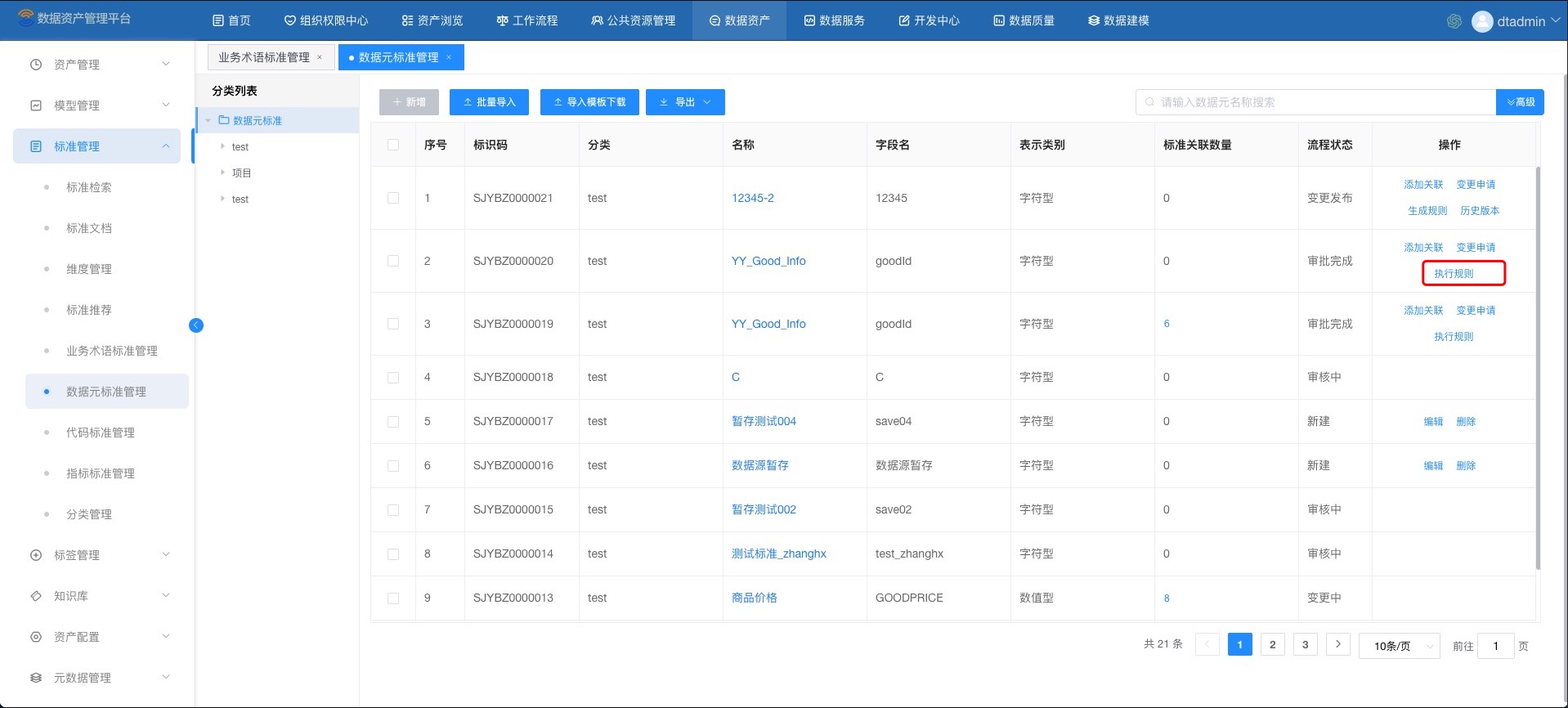The image size is (1568, 708).
Task: Select the checkbox for row SJYBZ0000019
Action: [x=393, y=324]
